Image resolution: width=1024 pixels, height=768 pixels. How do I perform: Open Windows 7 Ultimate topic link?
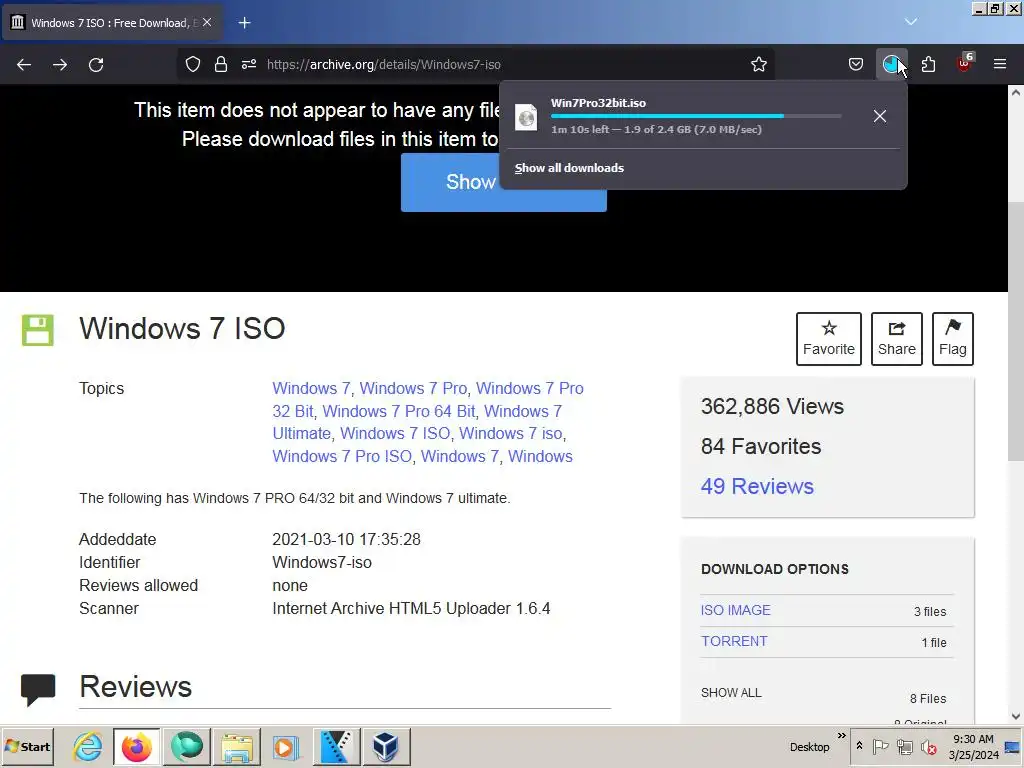pos(522,411)
